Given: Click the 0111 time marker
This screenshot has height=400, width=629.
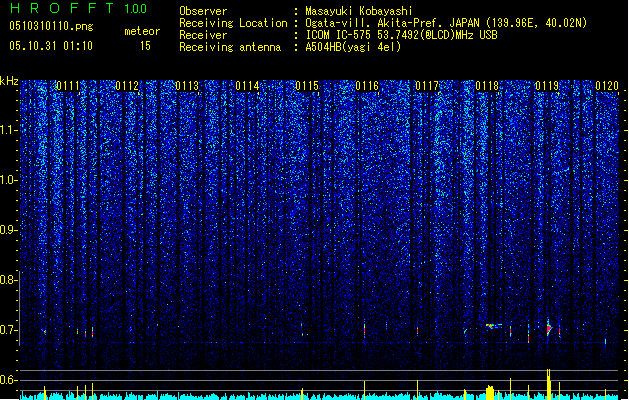Looking at the screenshot, I should pyautogui.click(x=68, y=86).
